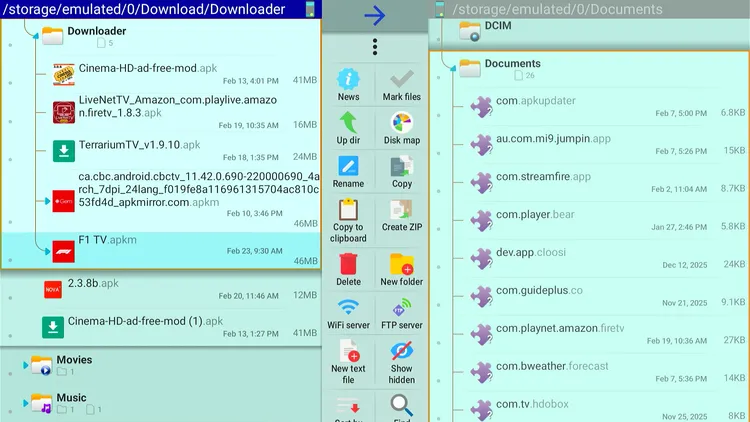Viewport: 750px width, 422px height.
Task: Click the Rename pencil icon
Action: [348, 166]
